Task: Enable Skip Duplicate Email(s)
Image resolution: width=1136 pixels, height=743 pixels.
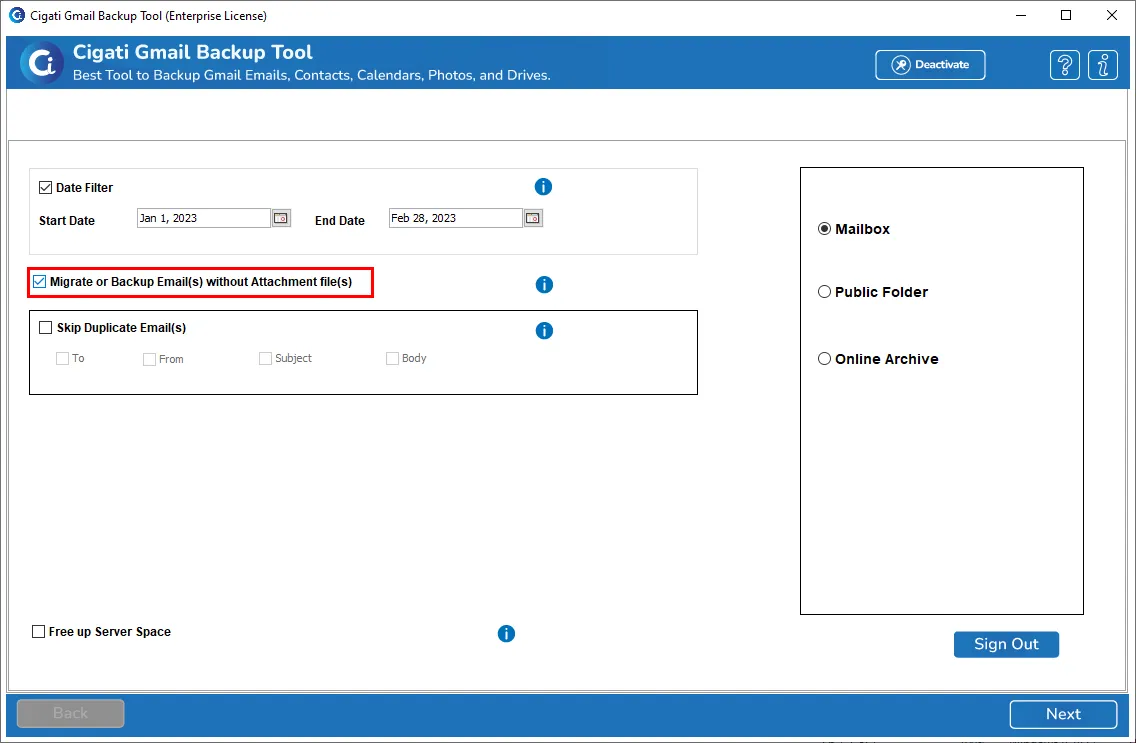Action: coord(46,328)
